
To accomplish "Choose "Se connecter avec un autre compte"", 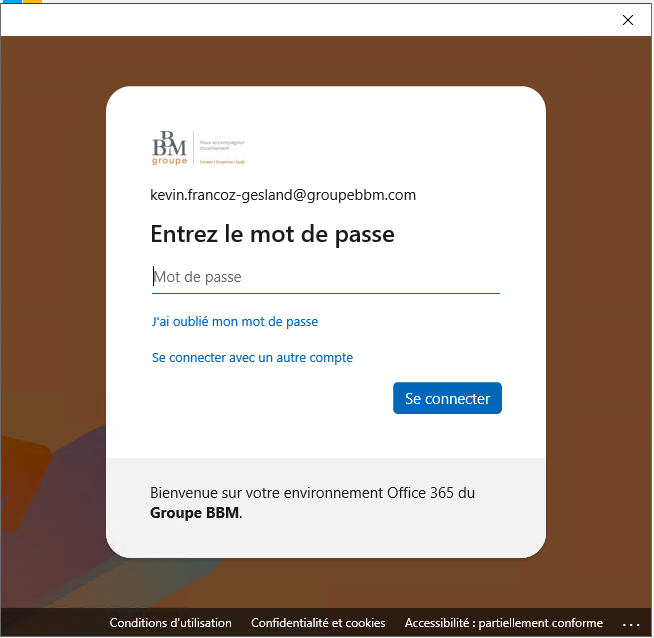I will click(x=252, y=357).
